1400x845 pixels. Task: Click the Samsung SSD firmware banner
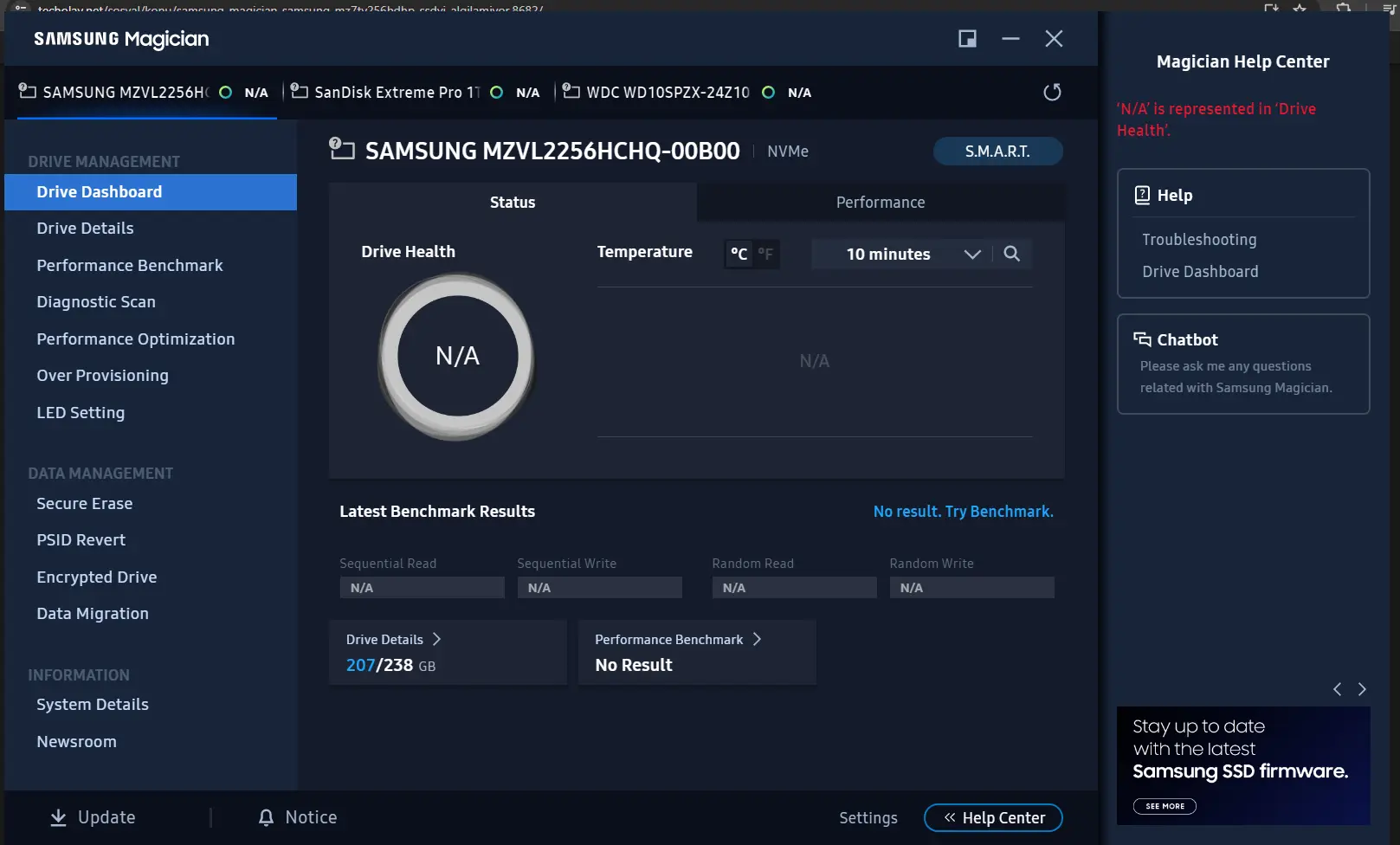point(1243,765)
